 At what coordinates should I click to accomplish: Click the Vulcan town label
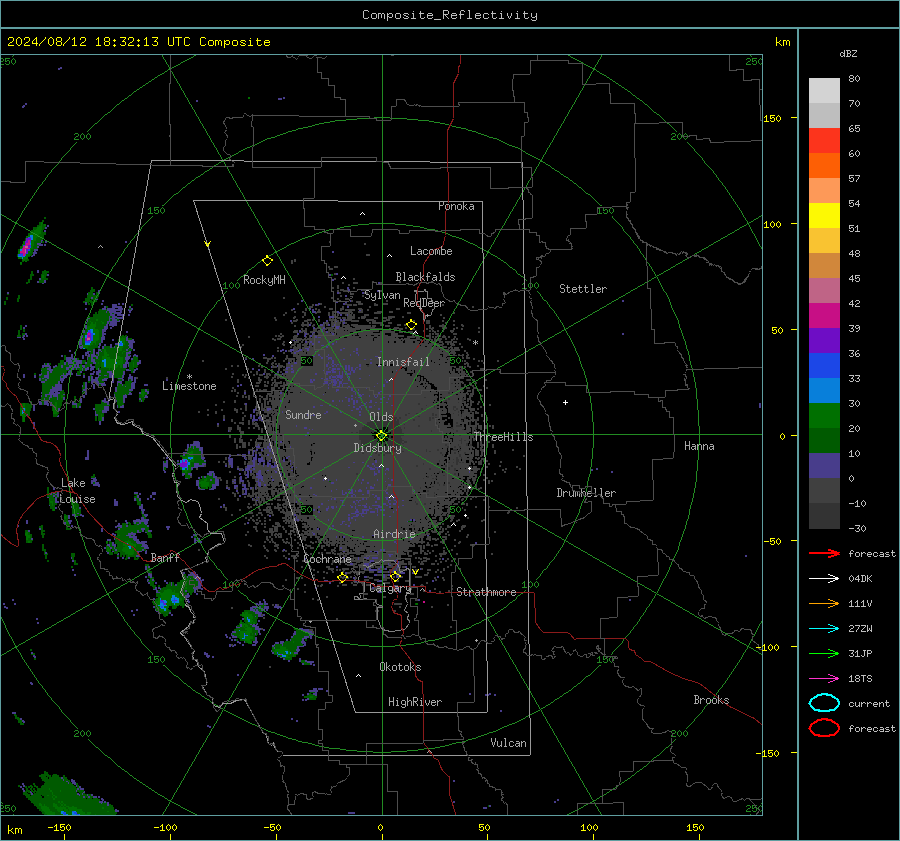coord(508,743)
